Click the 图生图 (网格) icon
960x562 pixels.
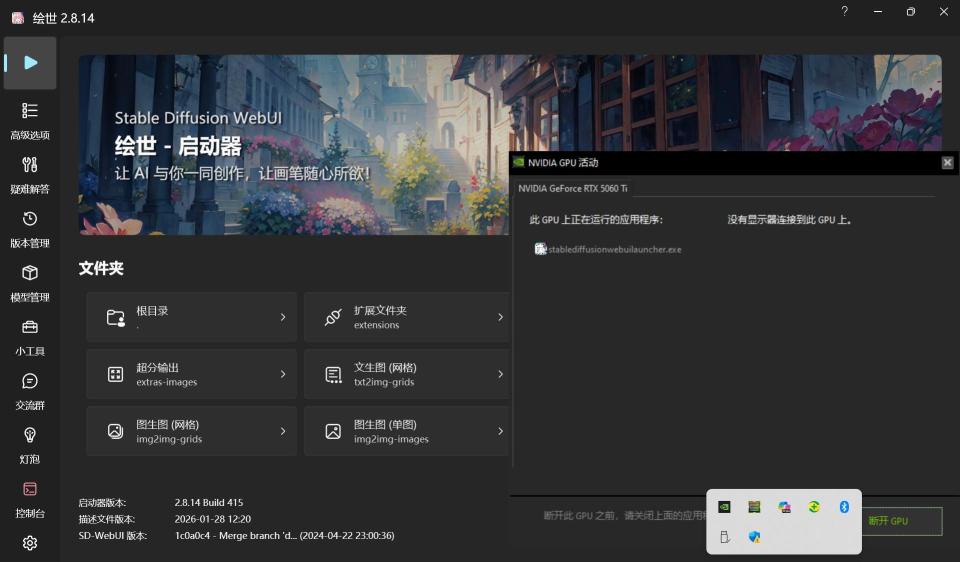point(116,431)
